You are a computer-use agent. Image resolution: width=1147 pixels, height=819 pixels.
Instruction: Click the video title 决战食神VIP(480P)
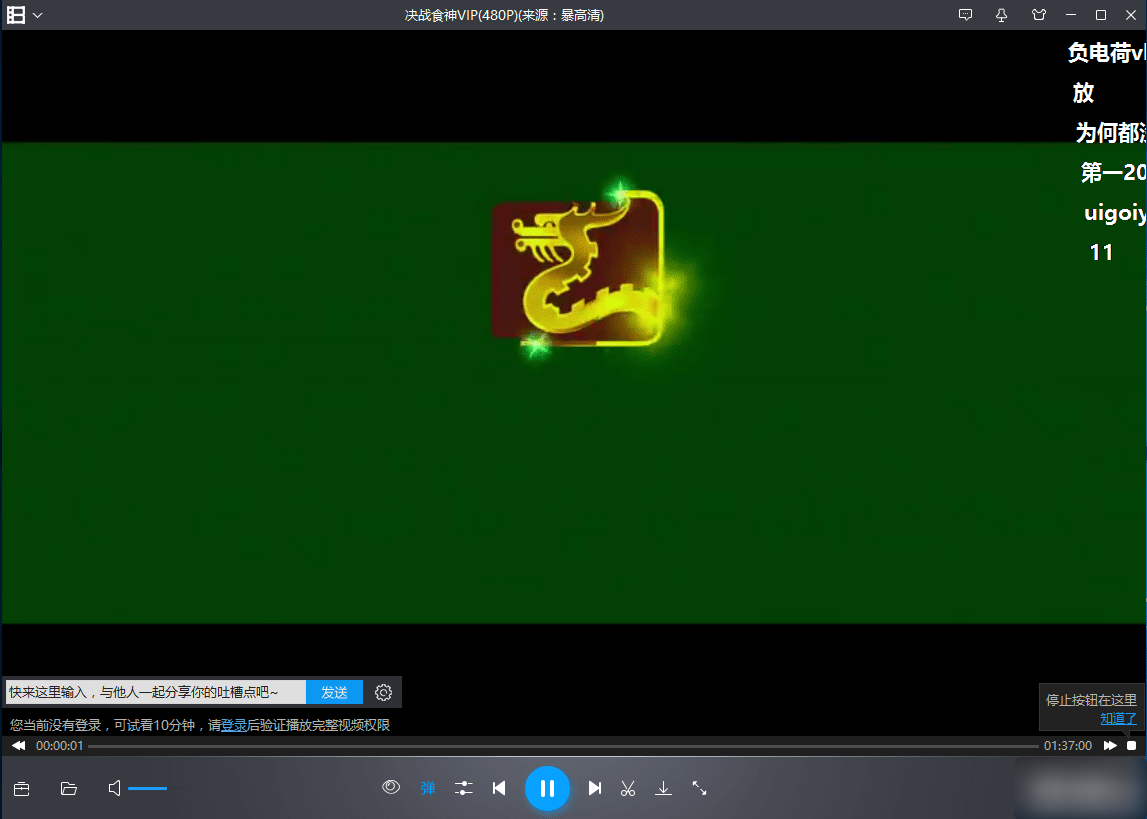pyautogui.click(x=461, y=15)
